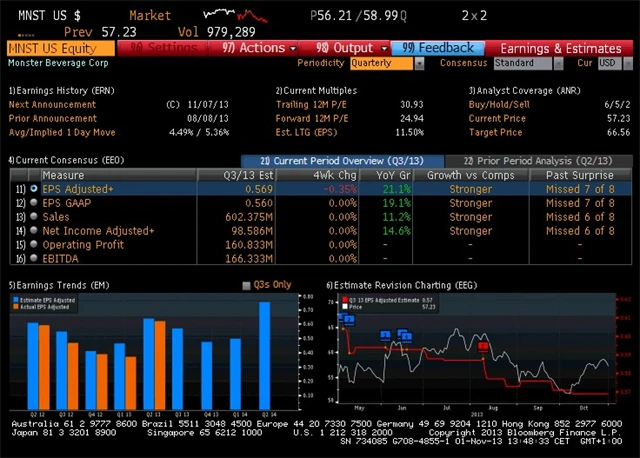This screenshot has width=640, height=458.
Task: Open the Output menu
Action: 351,48
